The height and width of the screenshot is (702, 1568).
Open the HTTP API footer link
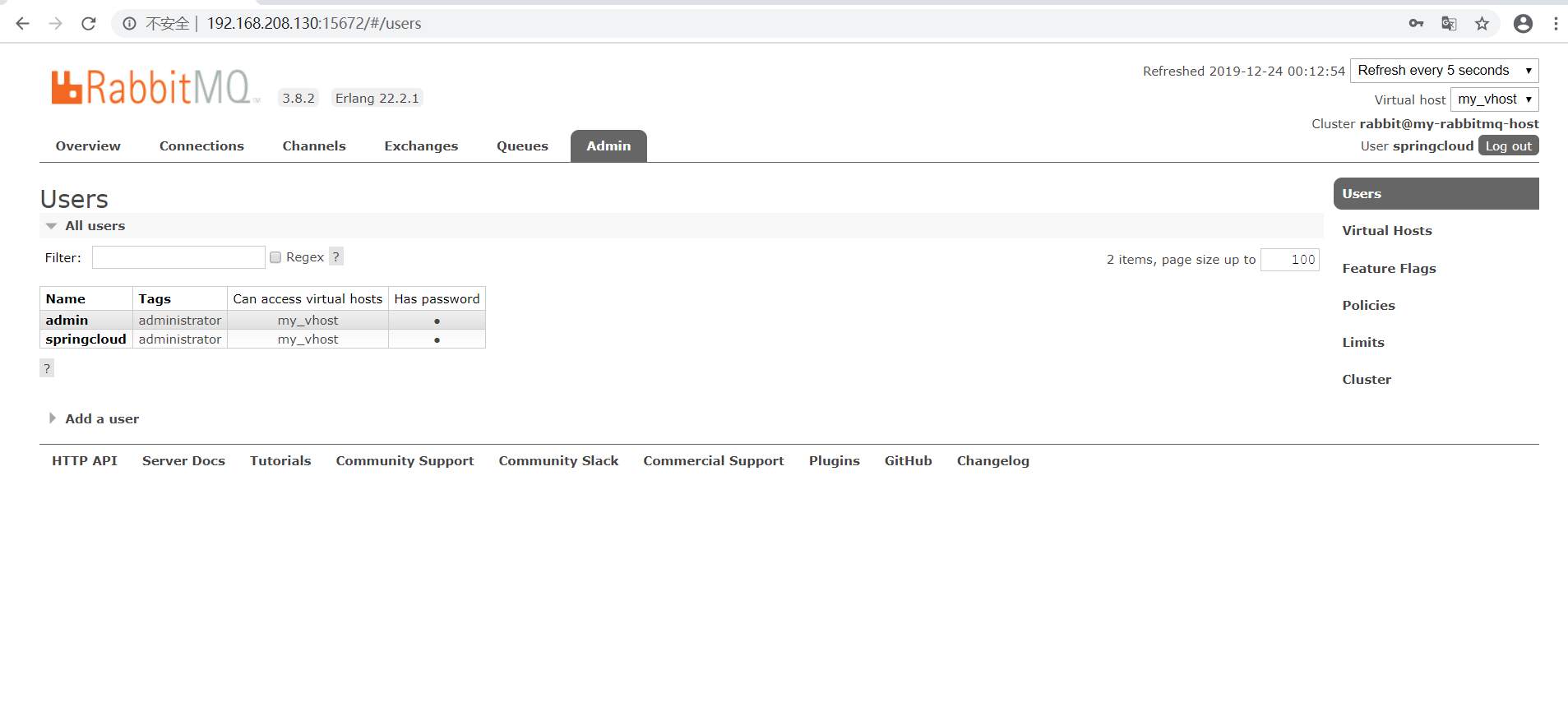[84, 461]
